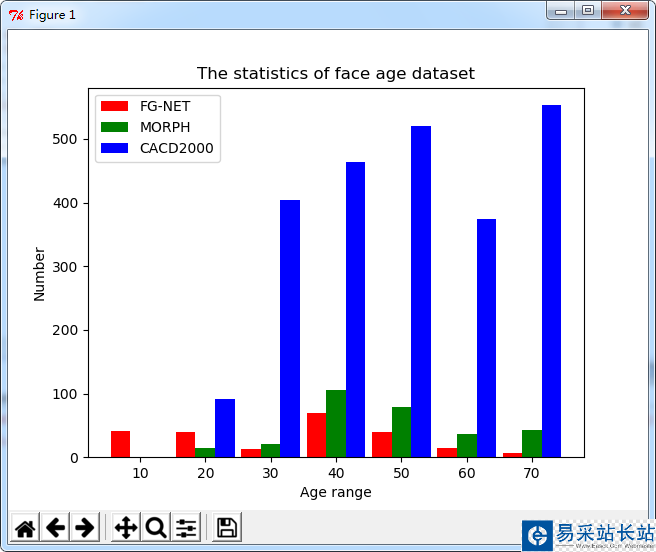Click the y-axis tick label 100
This screenshot has width=656, height=552.
[65, 394]
